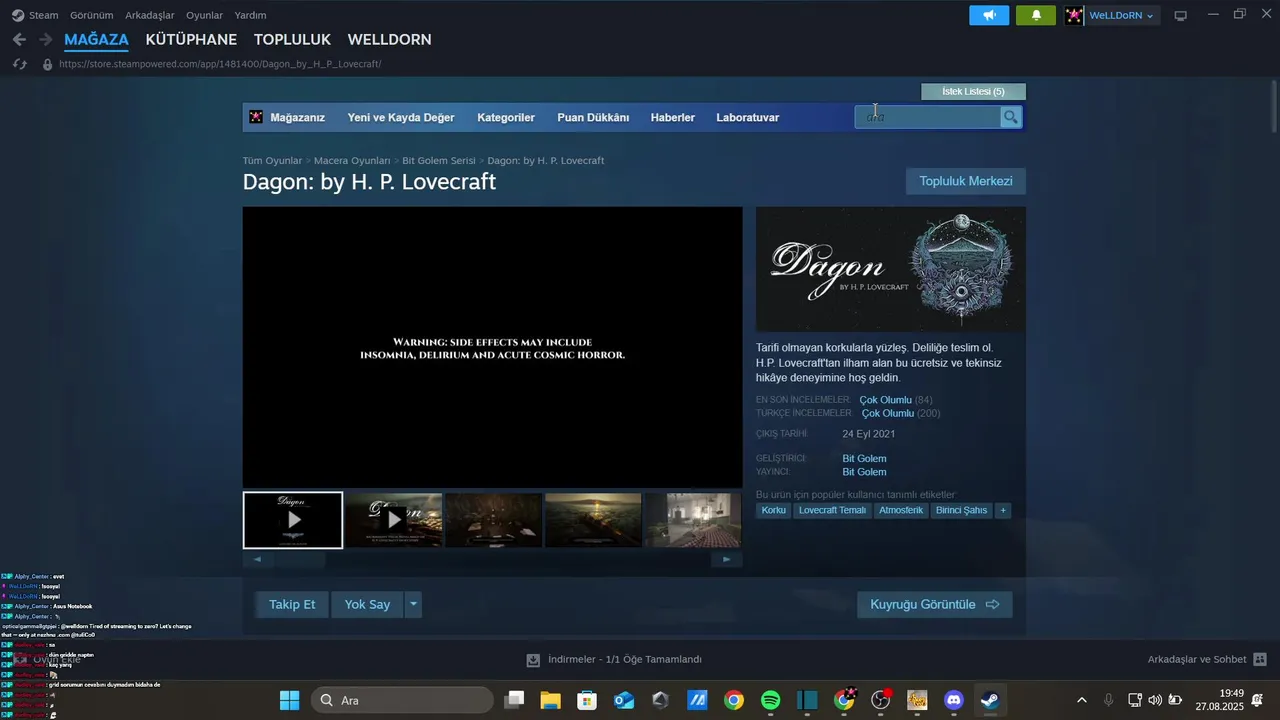
Task: Show more tags with the plus button
Action: [1003, 511]
